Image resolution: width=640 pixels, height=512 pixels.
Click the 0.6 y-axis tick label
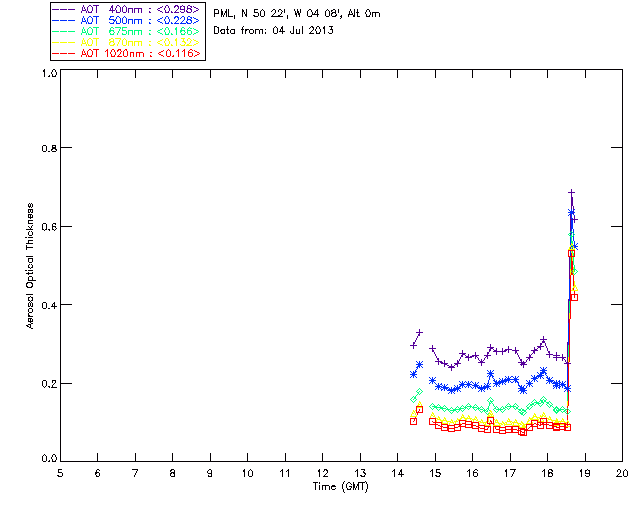pos(49,227)
